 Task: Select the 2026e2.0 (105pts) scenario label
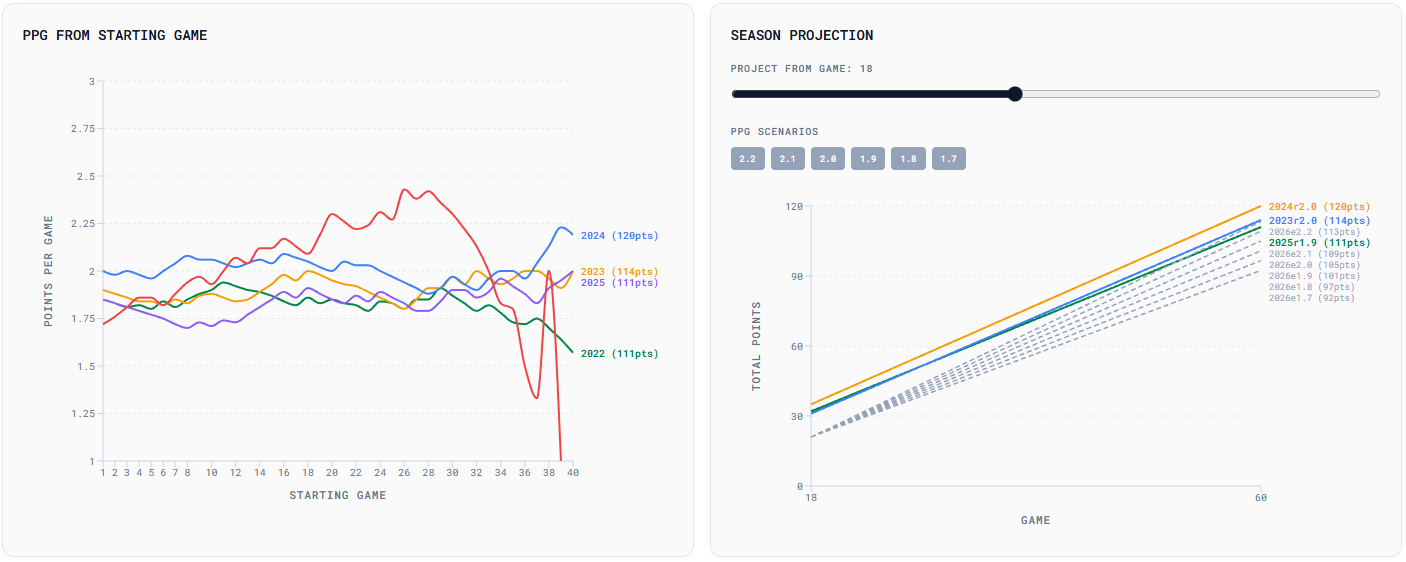1314,265
